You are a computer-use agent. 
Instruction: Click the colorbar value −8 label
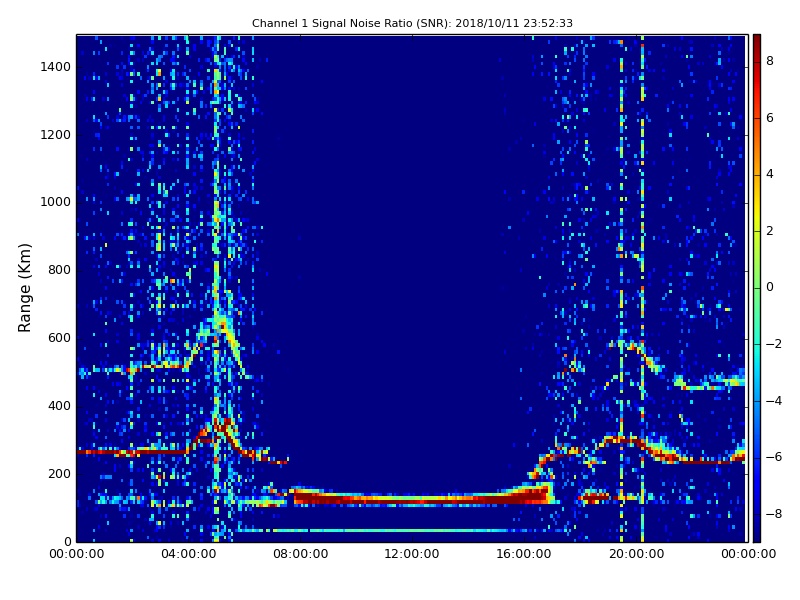[774, 514]
